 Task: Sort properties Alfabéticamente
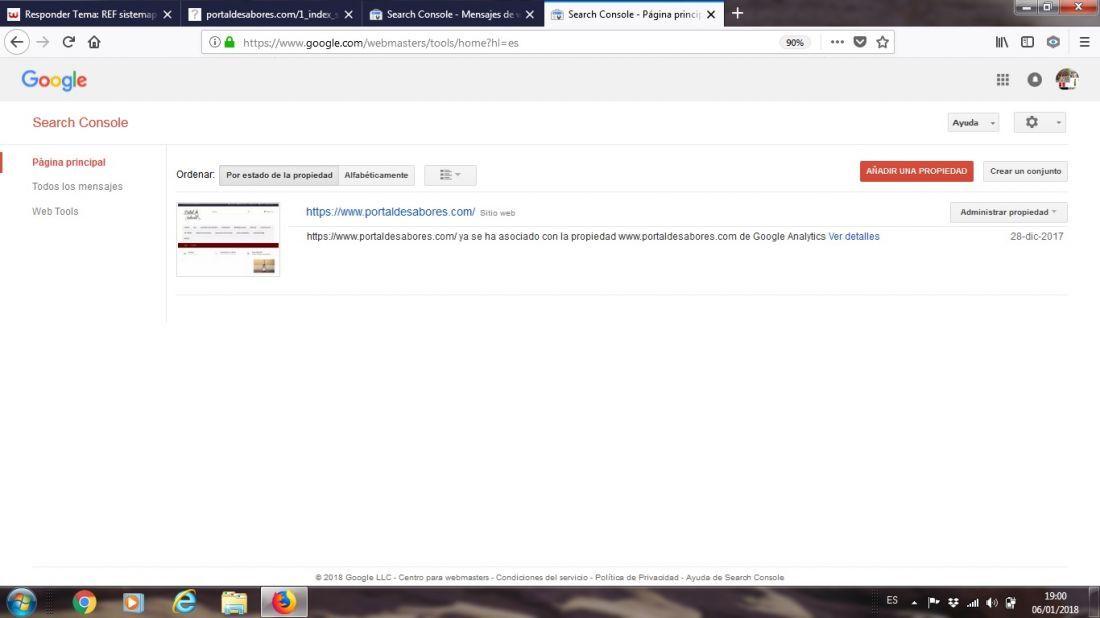[376, 175]
